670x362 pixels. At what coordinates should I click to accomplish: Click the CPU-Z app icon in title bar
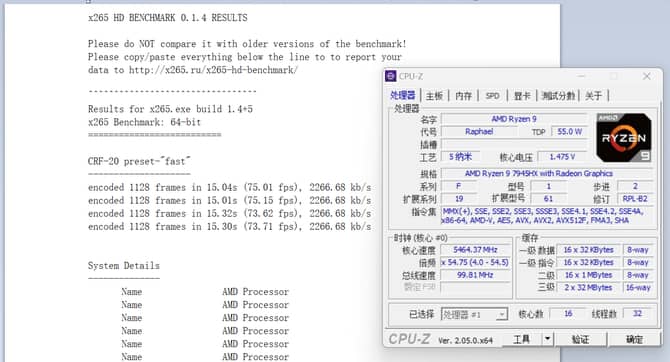(391, 76)
